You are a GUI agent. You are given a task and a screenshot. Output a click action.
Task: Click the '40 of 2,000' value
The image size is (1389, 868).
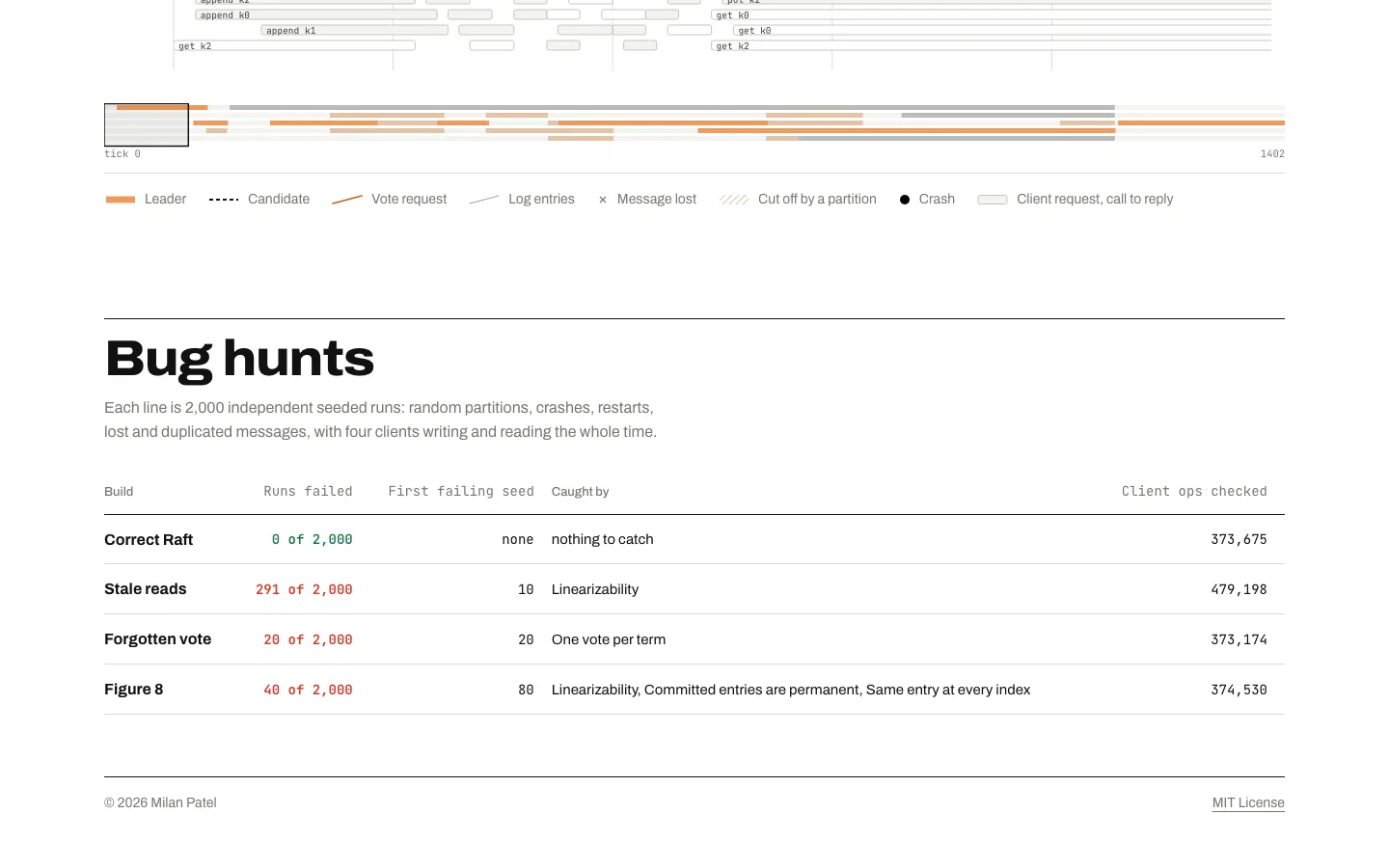(308, 690)
